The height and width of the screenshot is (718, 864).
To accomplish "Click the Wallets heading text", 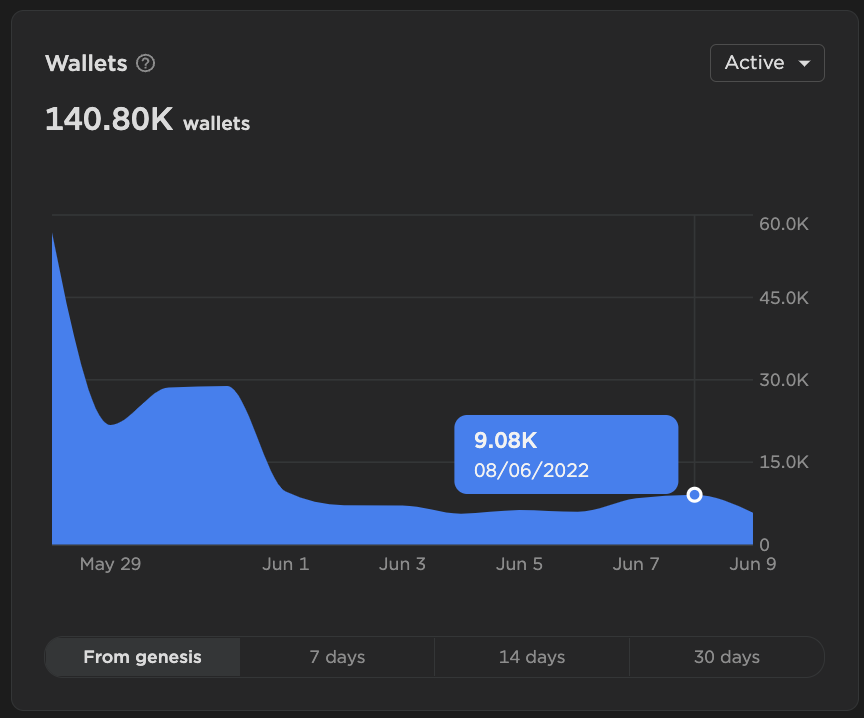I will (x=86, y=63).
